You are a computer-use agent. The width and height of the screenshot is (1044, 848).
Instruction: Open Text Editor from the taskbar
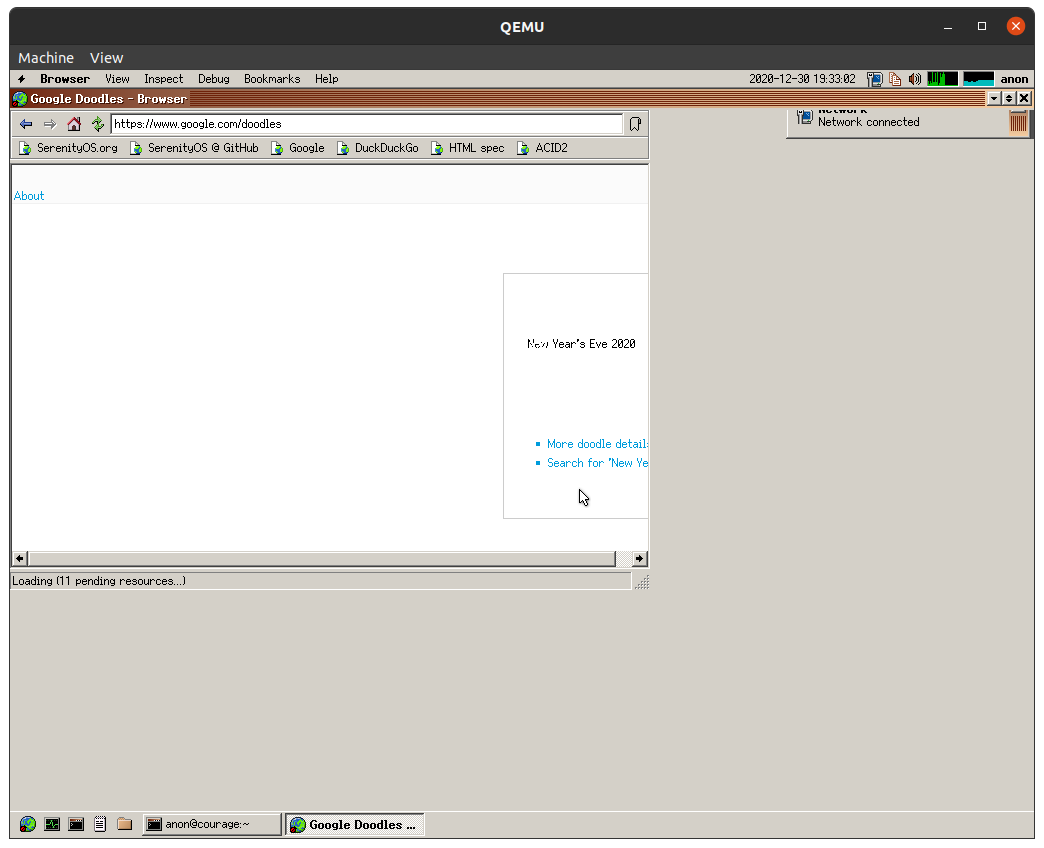click(x=100, y=823)
